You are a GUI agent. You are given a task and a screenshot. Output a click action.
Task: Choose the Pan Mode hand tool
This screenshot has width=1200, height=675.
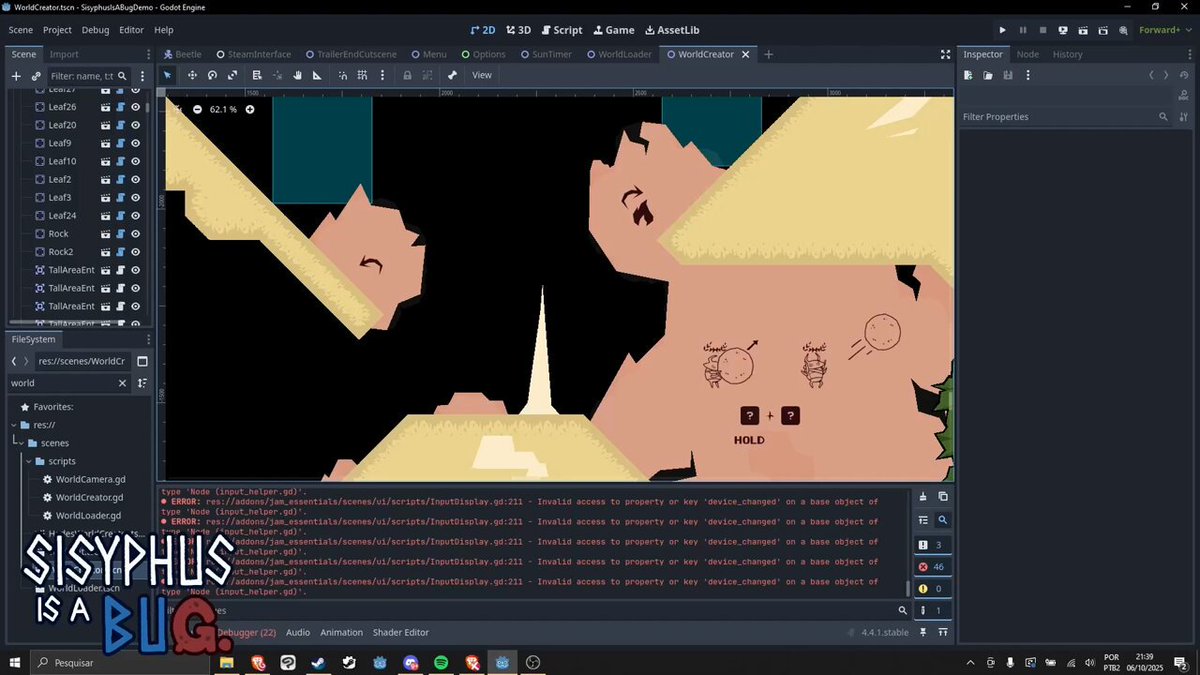[x=297, y=75]
